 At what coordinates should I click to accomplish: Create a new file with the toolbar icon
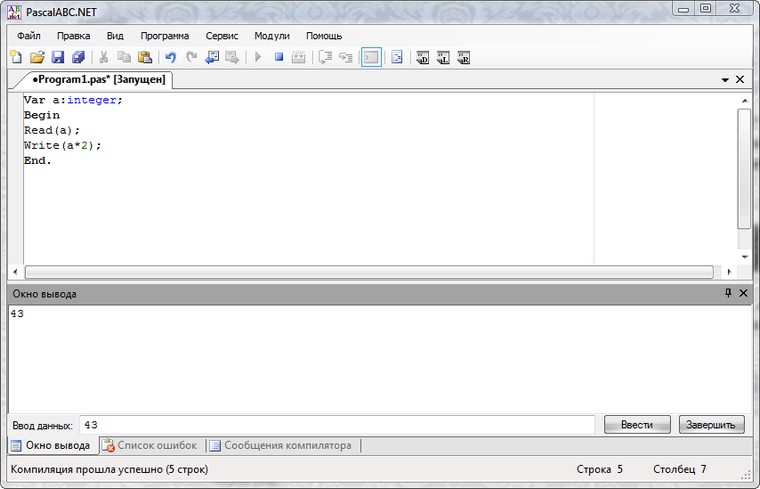tap(16, 57)
